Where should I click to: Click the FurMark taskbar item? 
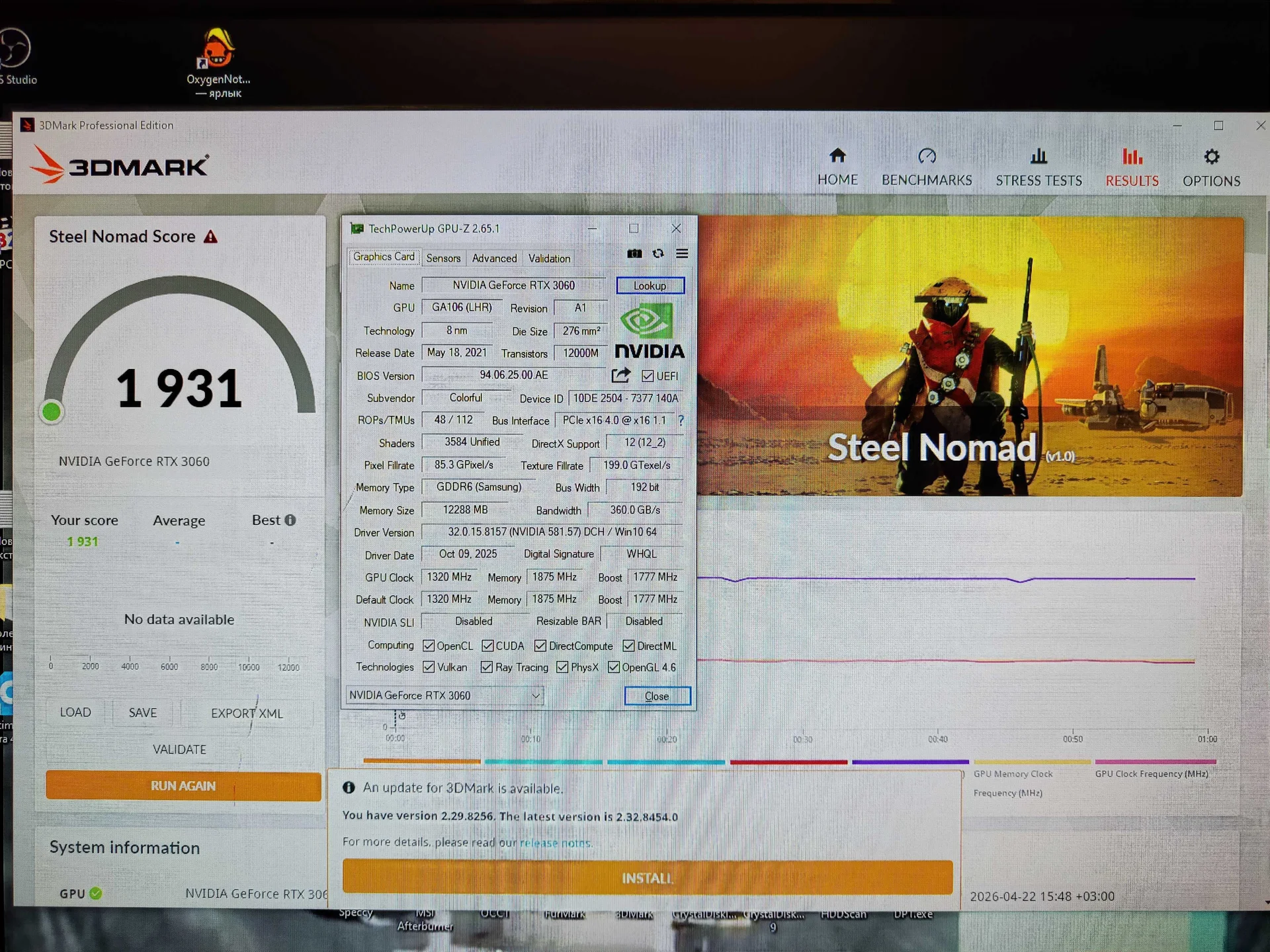click(x=565, y=914)
